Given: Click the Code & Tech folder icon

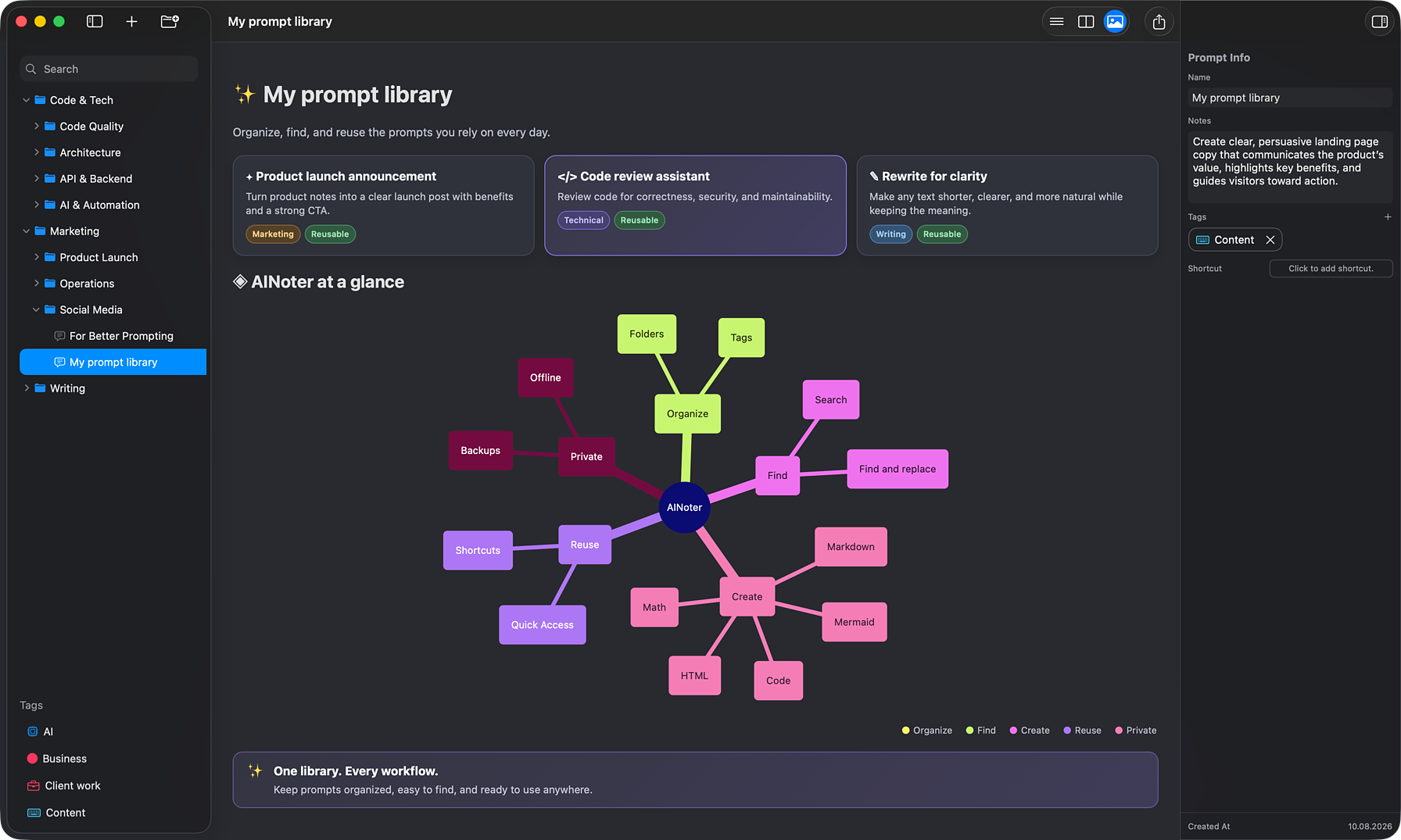Looking at the screenshot, I should (x=40, y=100).
